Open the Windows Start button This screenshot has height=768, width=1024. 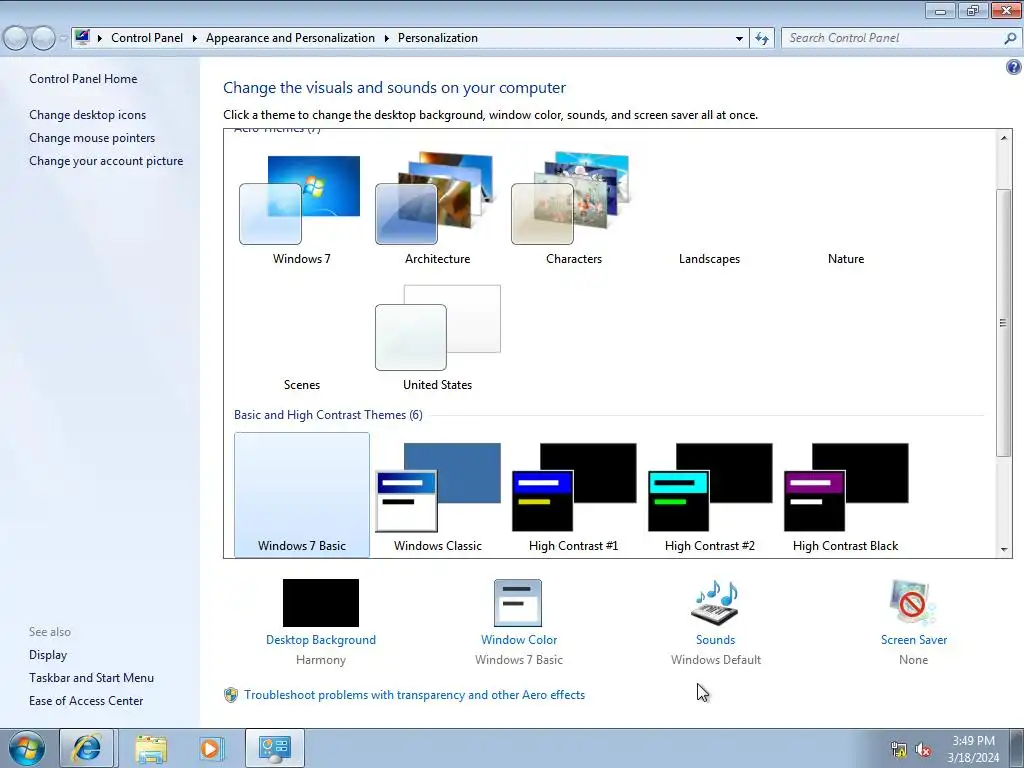27,748
